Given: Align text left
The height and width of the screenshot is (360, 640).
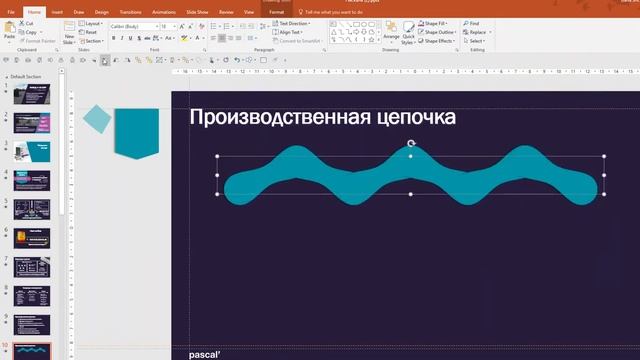Looking at the screenshot, I should click(x=213, y=38).
